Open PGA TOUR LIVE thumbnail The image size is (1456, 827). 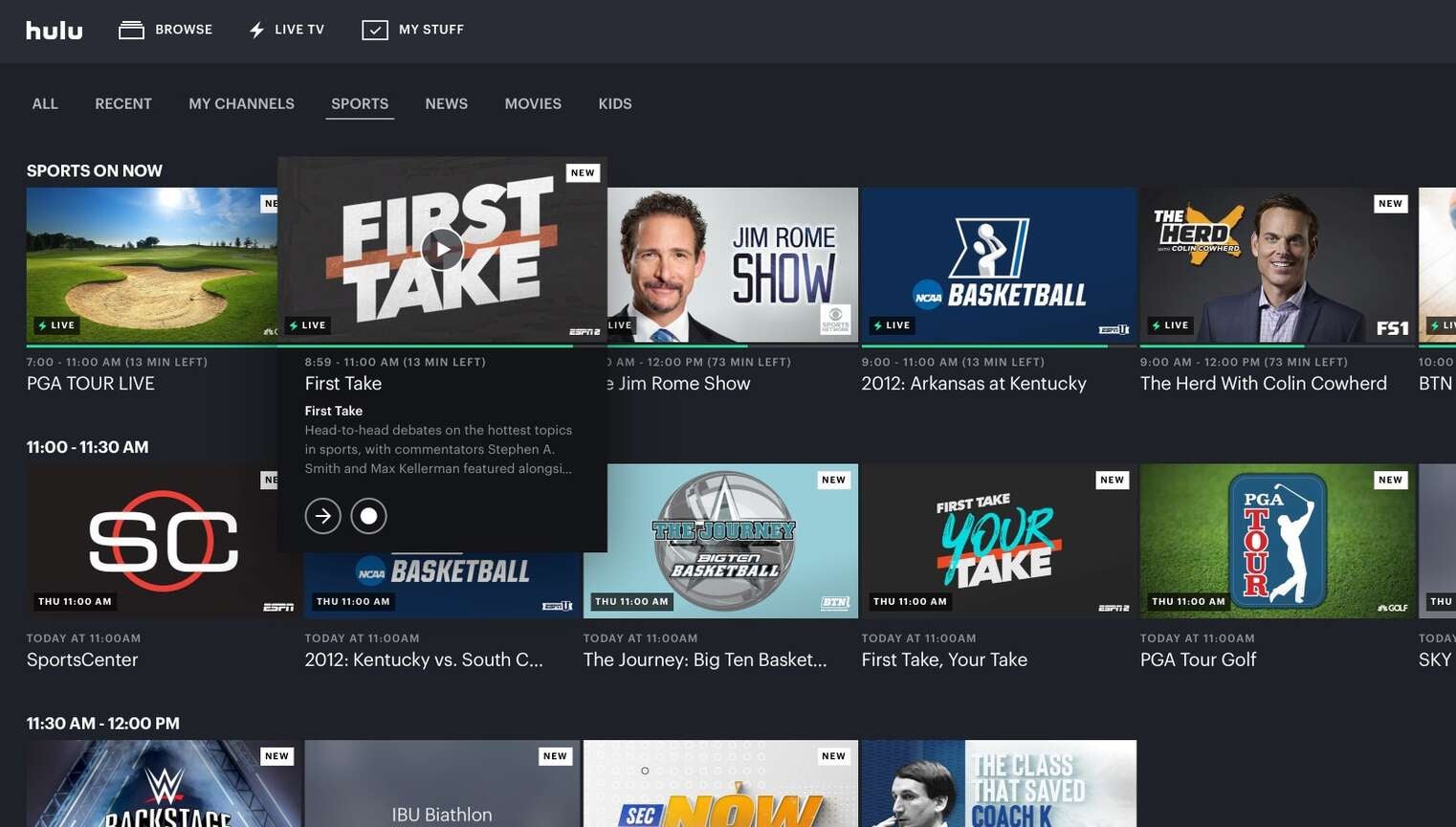(152, 265)
